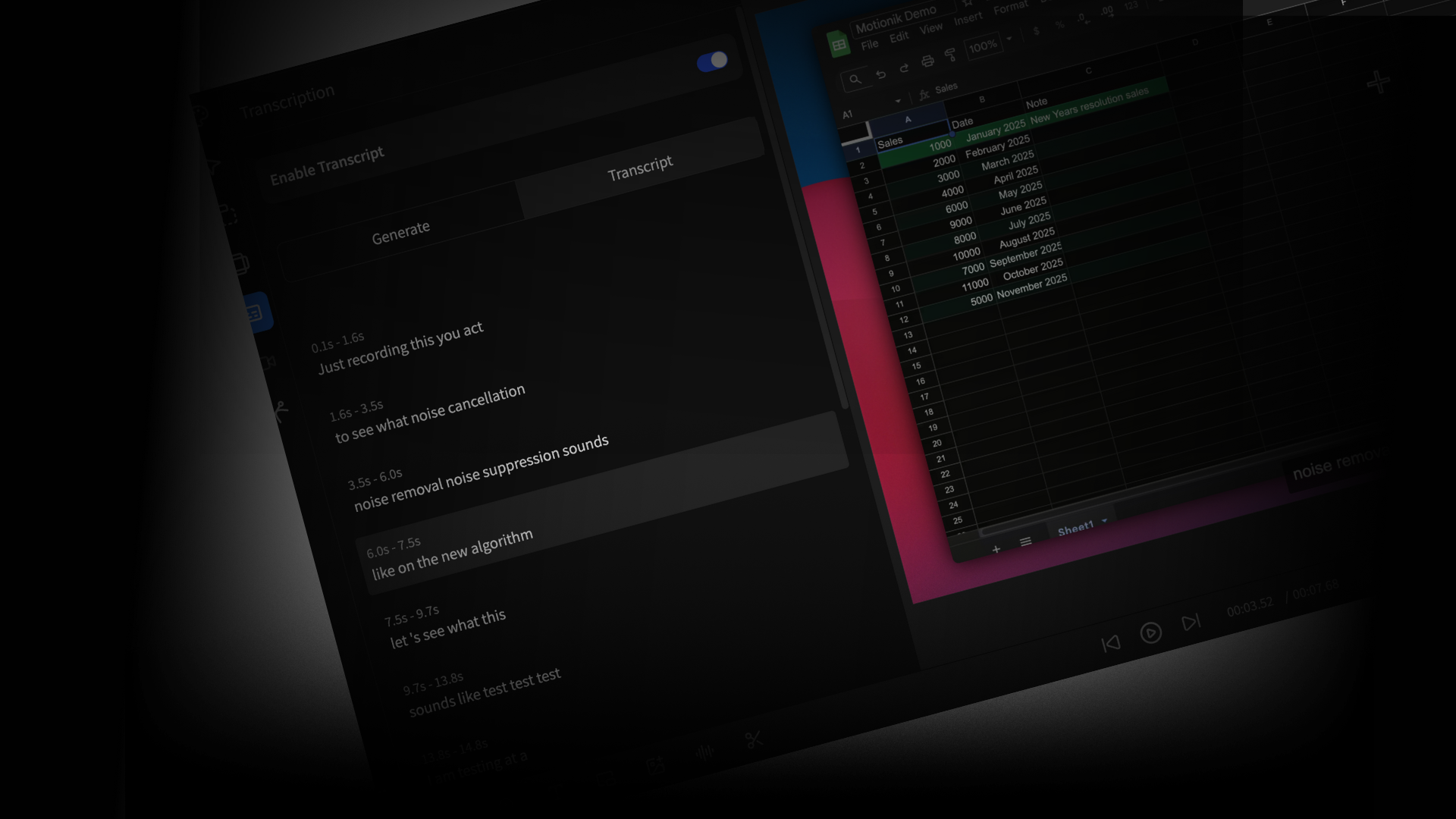Screen dimensions: 1456x819
Task: Toggle the Enable Transcript switch
Action: [712, 61]
